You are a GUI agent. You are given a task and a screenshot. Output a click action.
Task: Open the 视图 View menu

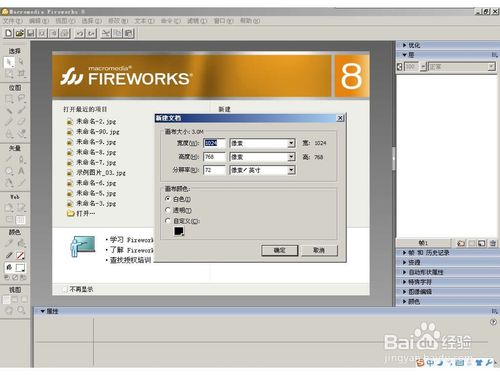coord(65,21)
